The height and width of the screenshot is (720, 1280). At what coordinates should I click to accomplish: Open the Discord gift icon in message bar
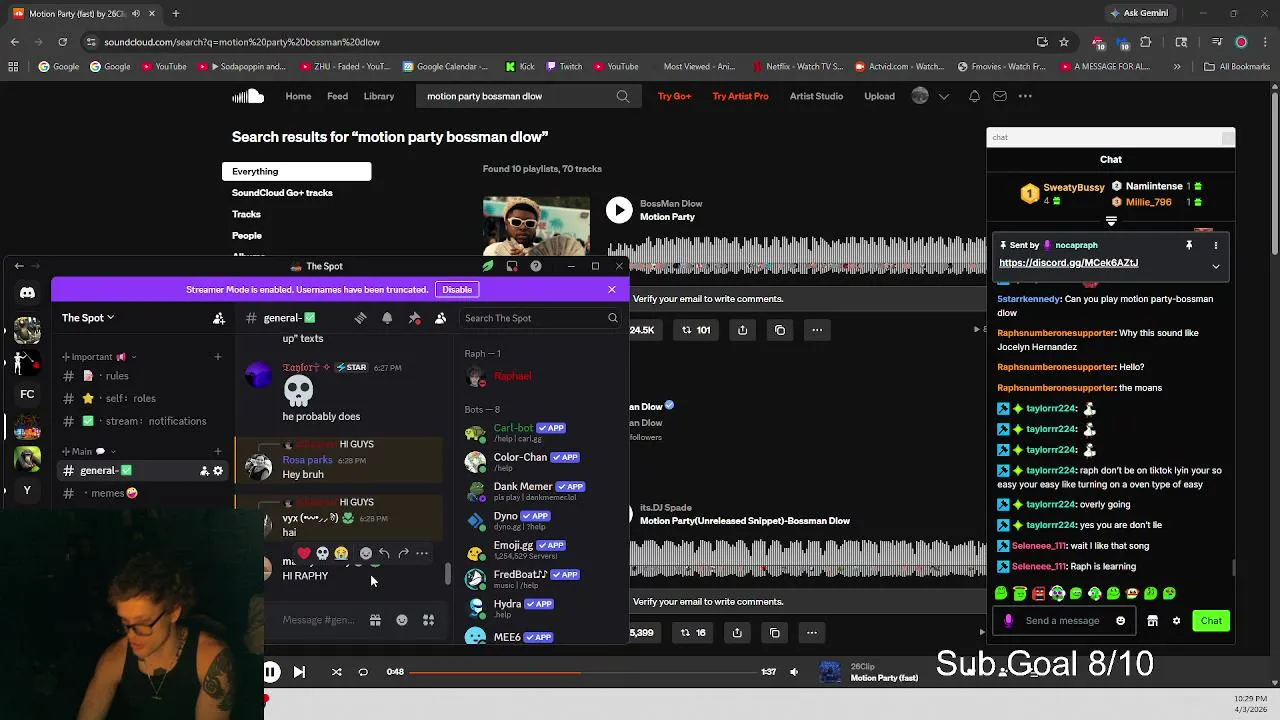[x=375, y=620]
